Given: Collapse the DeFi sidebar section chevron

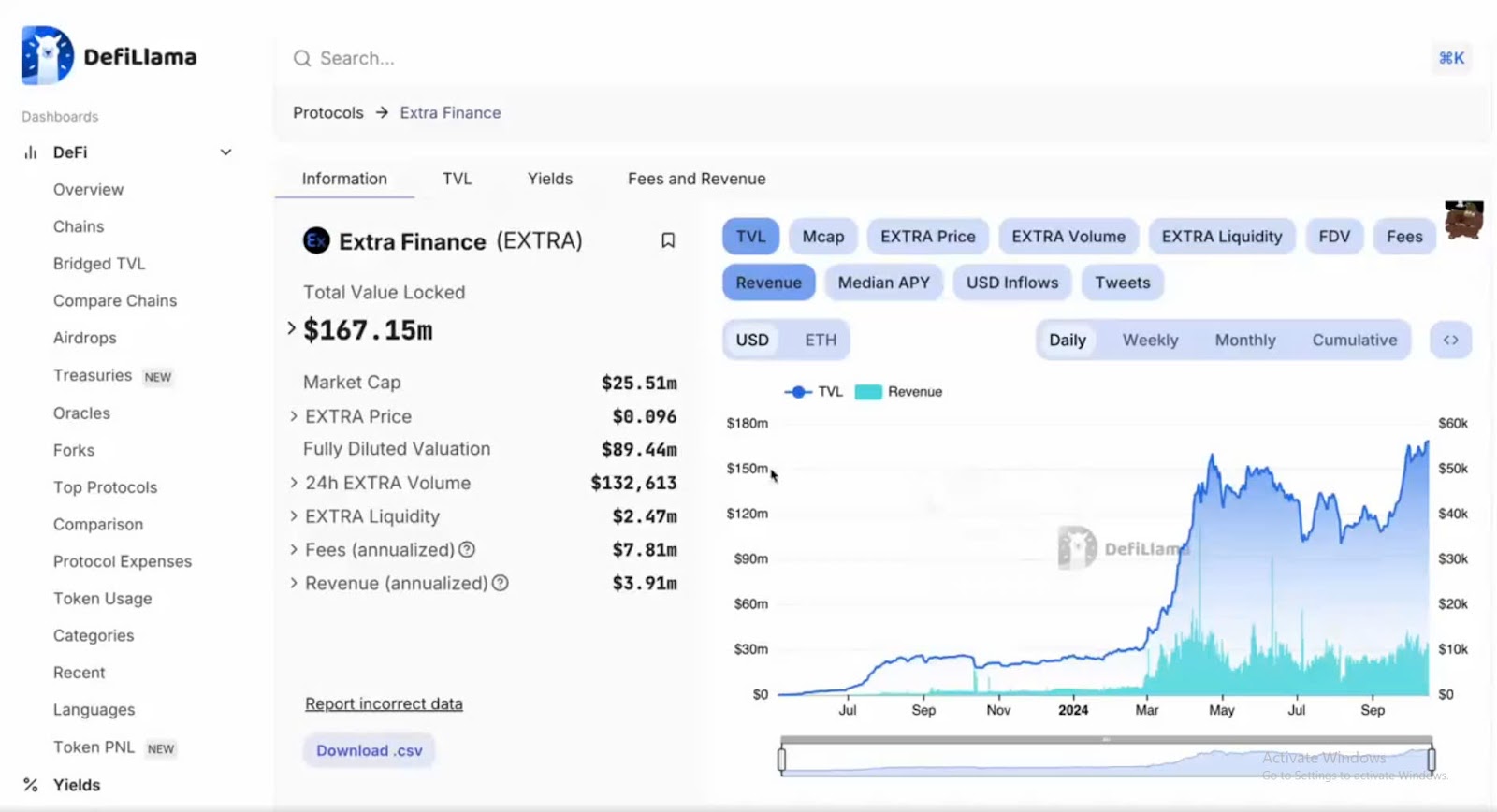Looking at the screenshot, I should (225, 152).
